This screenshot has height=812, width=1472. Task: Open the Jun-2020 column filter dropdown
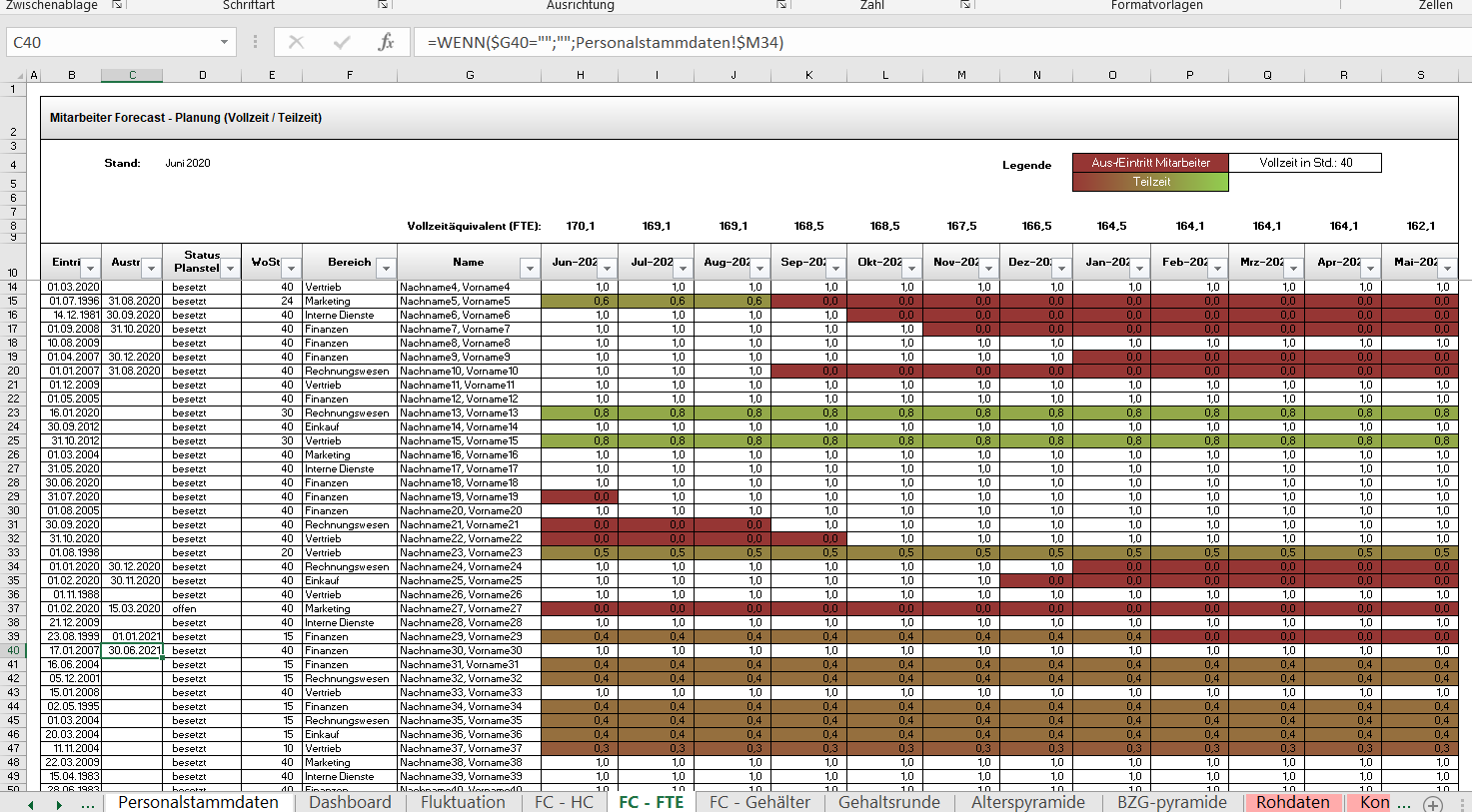pos(607,269)
